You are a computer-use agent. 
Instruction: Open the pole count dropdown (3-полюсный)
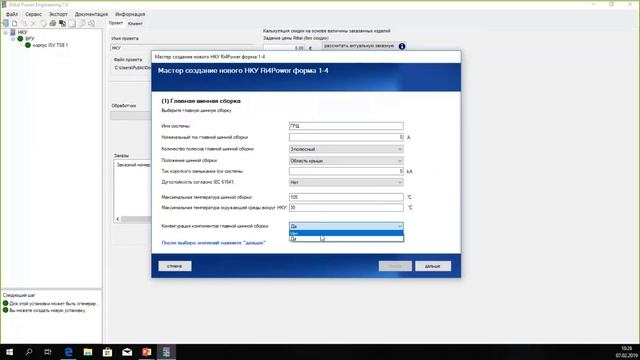[346, 149]
